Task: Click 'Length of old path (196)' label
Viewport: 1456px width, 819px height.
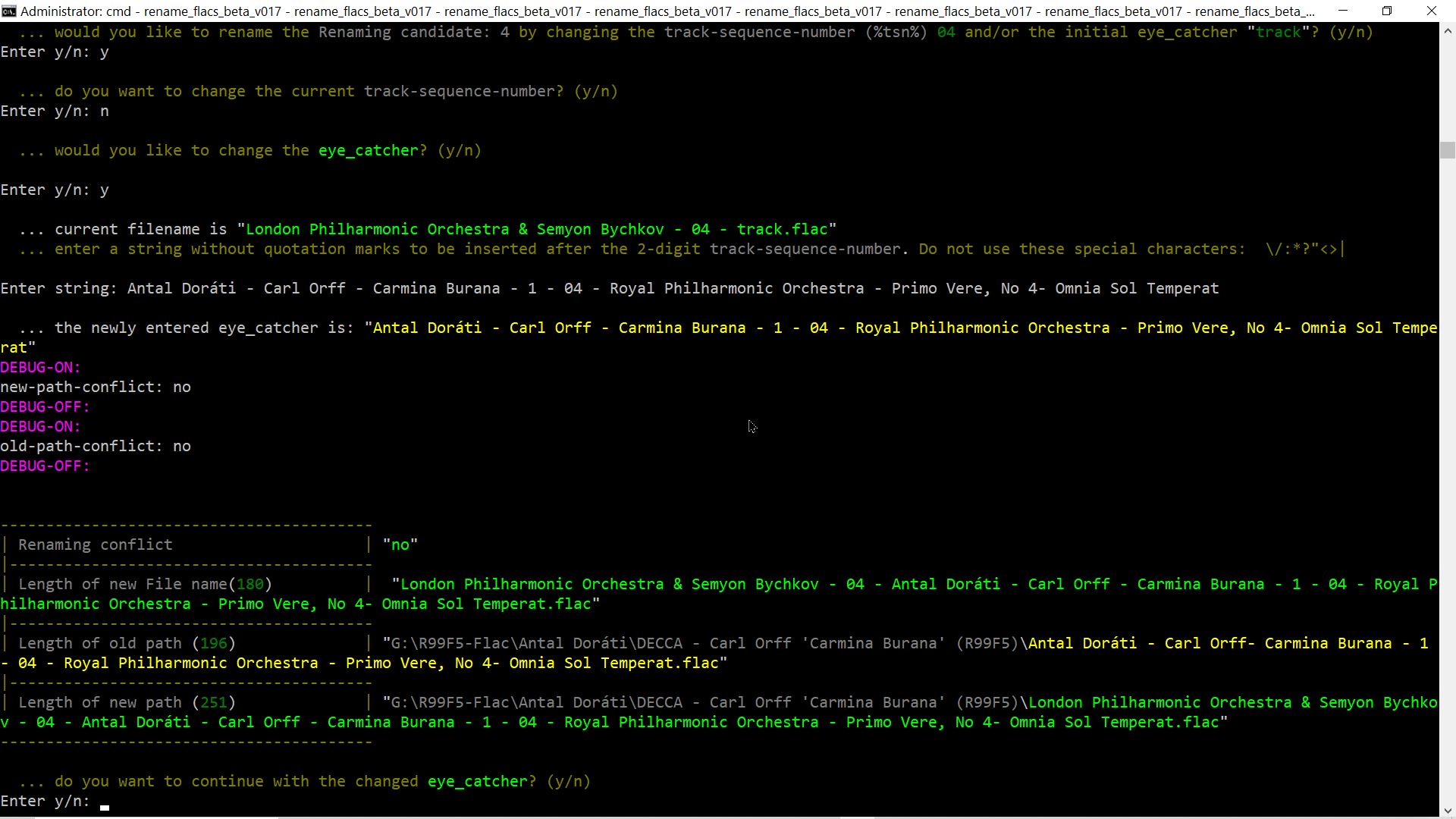Action: coord(127,644)
